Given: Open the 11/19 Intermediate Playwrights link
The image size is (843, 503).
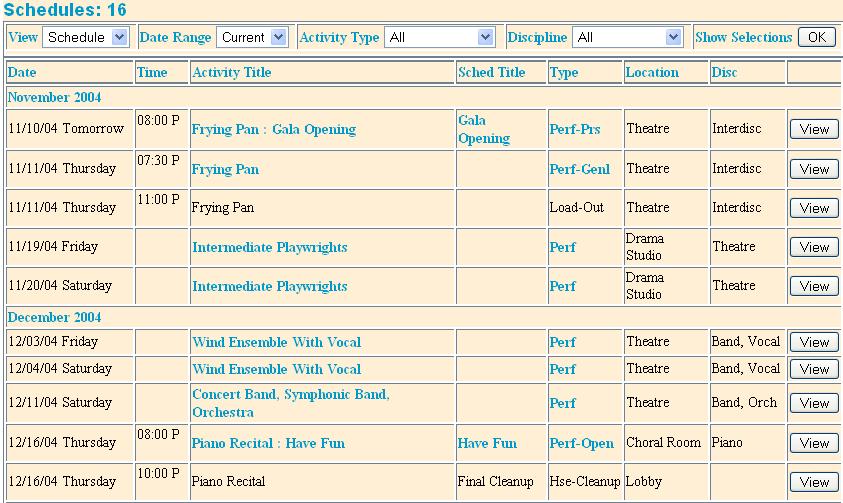Looking at the screenshot, I should pyautogui.click(x=269, y=247).
